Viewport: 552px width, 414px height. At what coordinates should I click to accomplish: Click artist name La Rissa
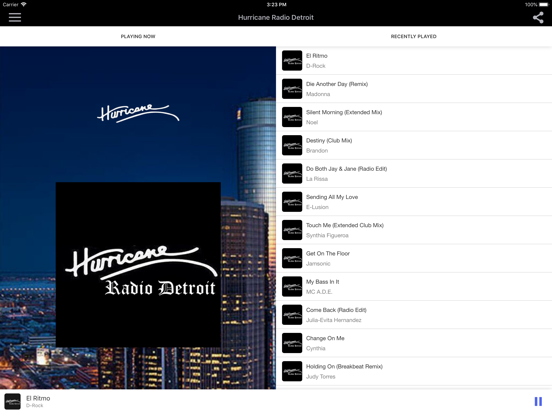pos(317,179)
